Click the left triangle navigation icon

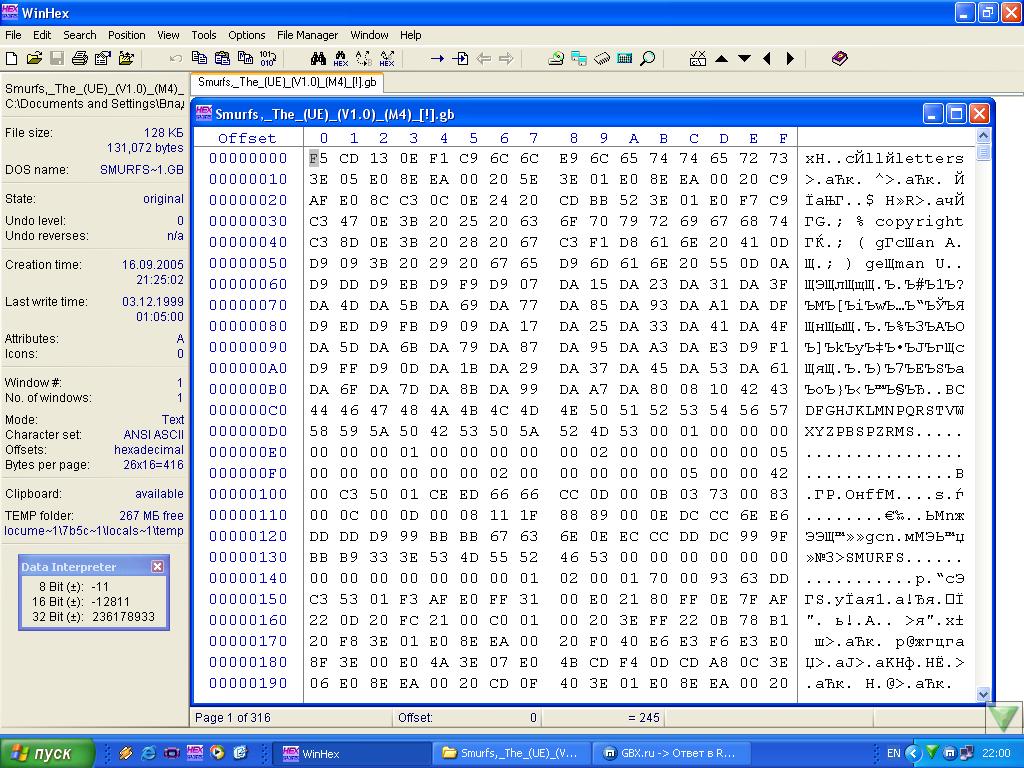click(x=767, y=59)
